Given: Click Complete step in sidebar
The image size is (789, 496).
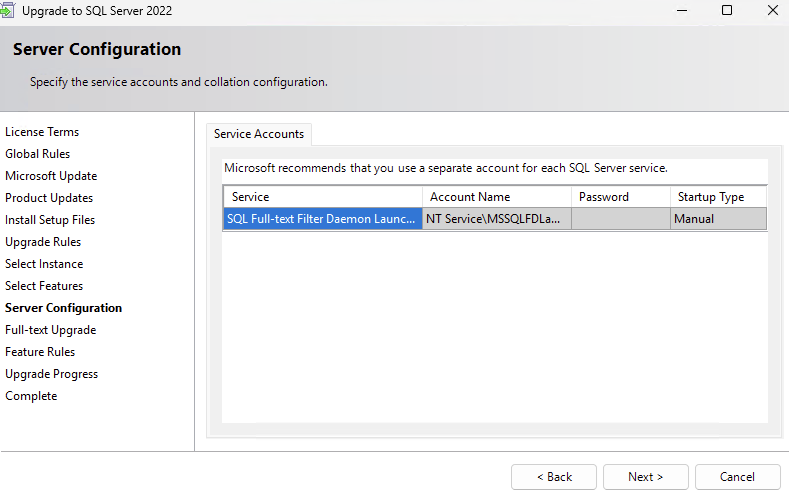Looking at the screenshot, I should [x=31, y=396].
